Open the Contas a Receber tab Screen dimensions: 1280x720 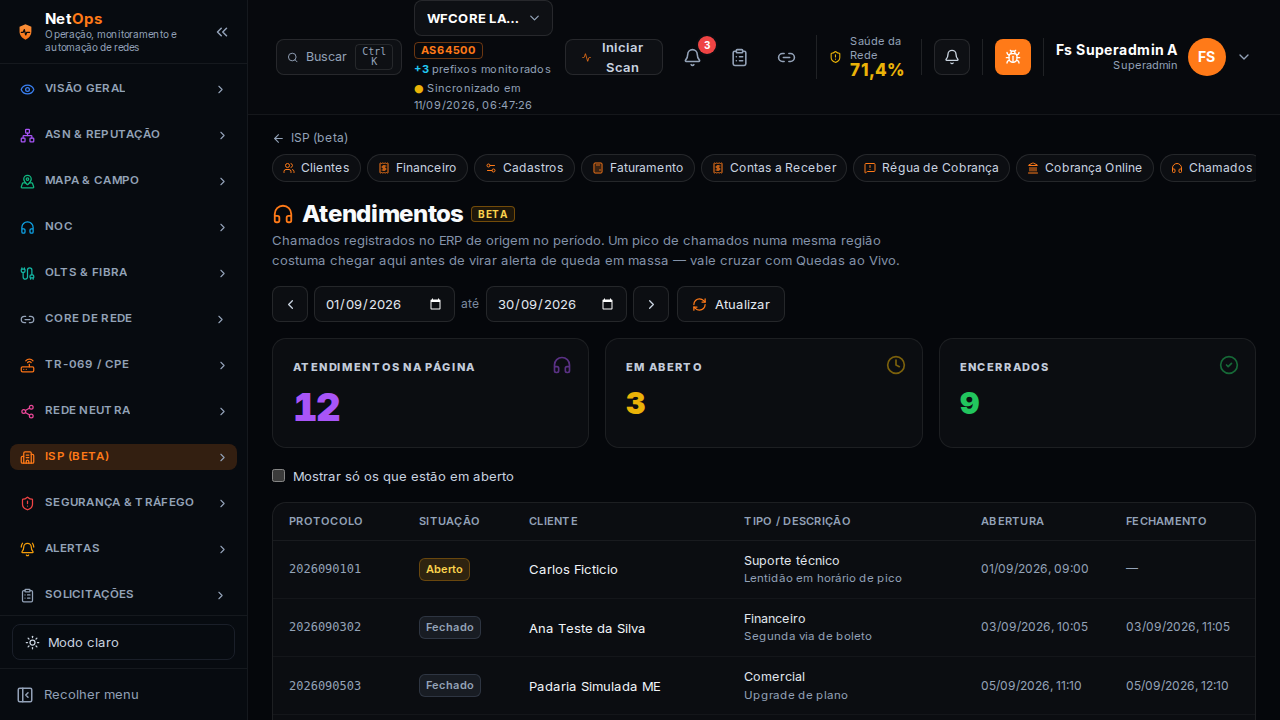point(774,168)
